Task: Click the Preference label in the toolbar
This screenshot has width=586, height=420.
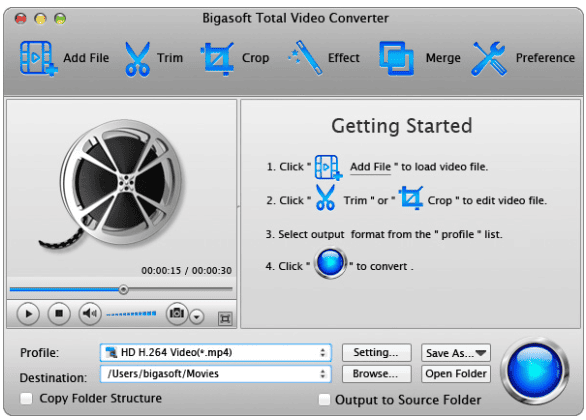Action: tap(545, 58)
